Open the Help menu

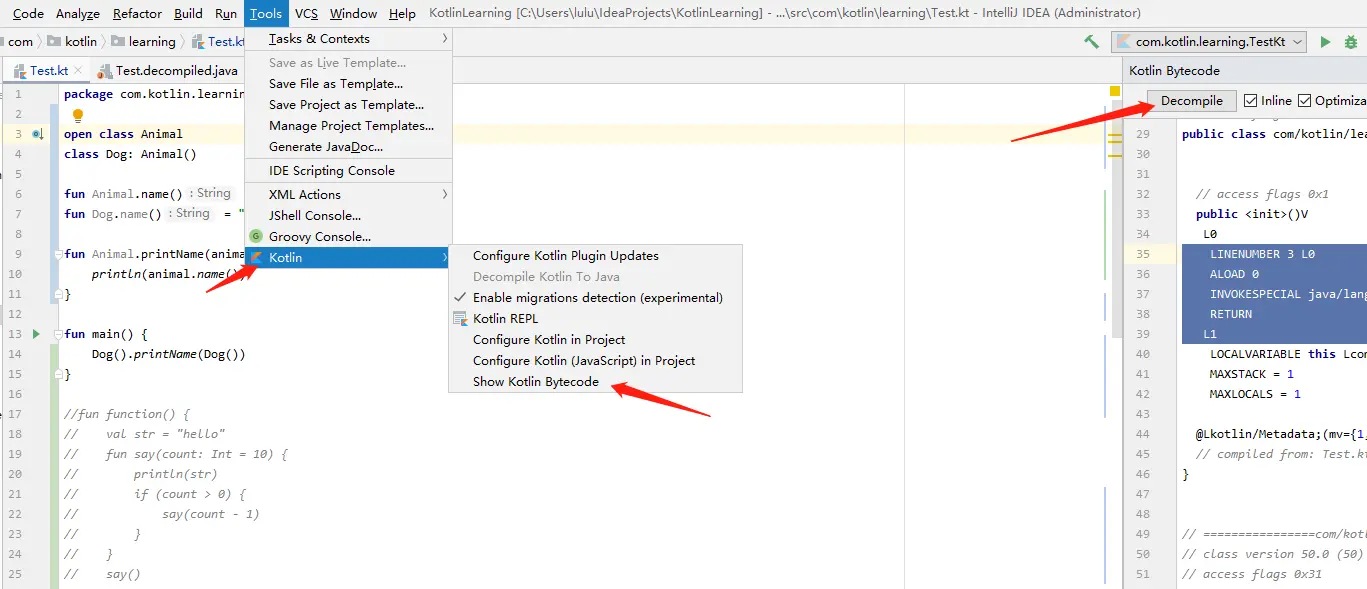coord(402,13)
